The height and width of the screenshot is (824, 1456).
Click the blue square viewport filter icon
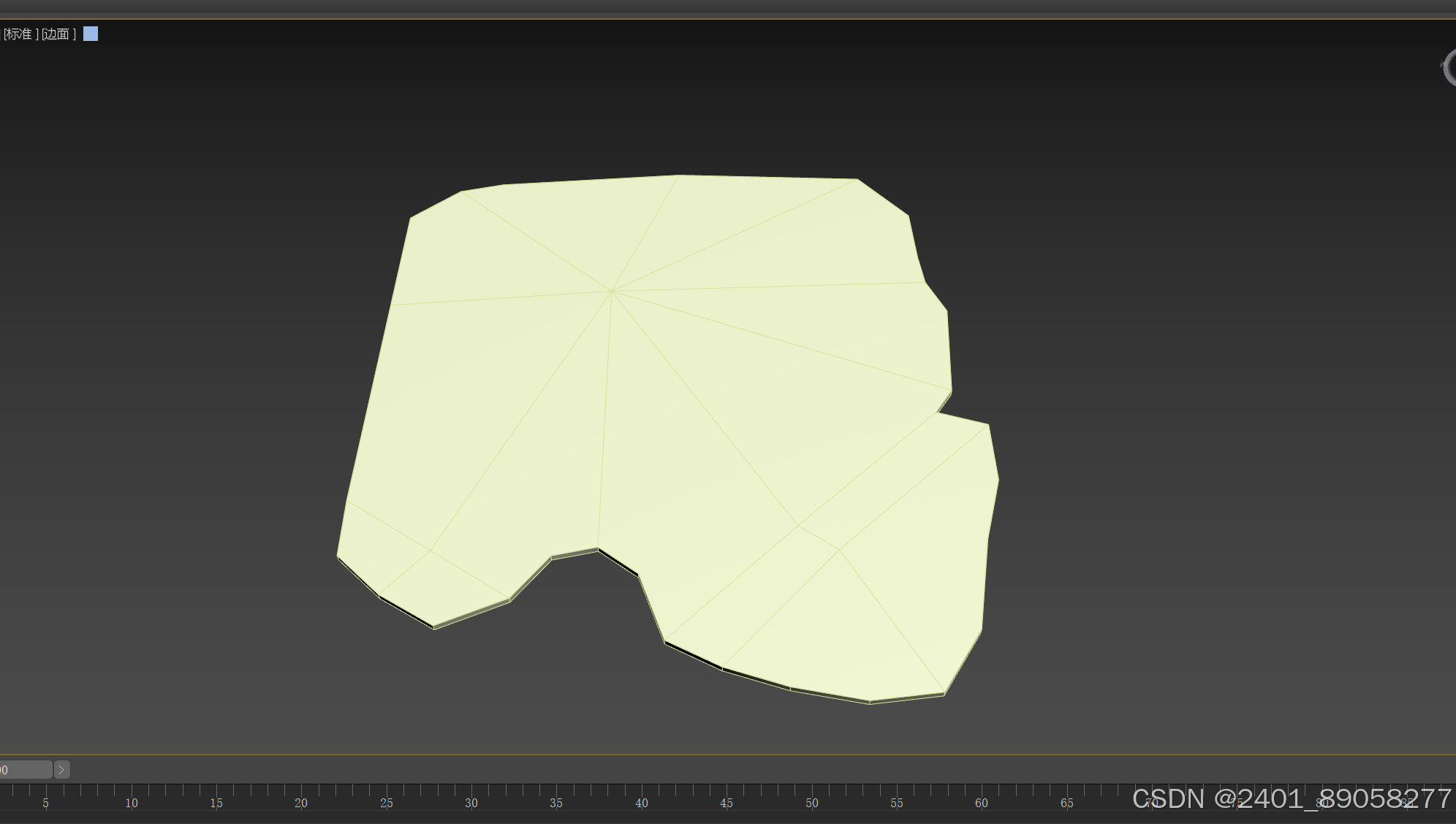point(91,34)
